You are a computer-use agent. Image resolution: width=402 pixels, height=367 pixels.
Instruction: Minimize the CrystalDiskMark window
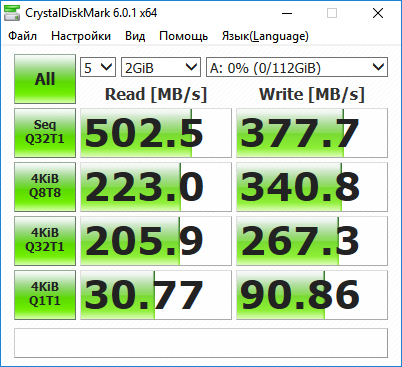point(287,13)
